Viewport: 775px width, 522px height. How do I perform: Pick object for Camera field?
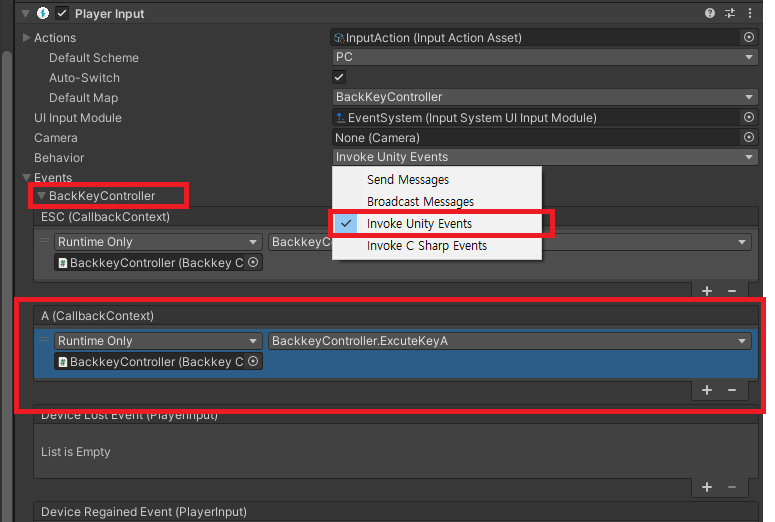[749, 137]
